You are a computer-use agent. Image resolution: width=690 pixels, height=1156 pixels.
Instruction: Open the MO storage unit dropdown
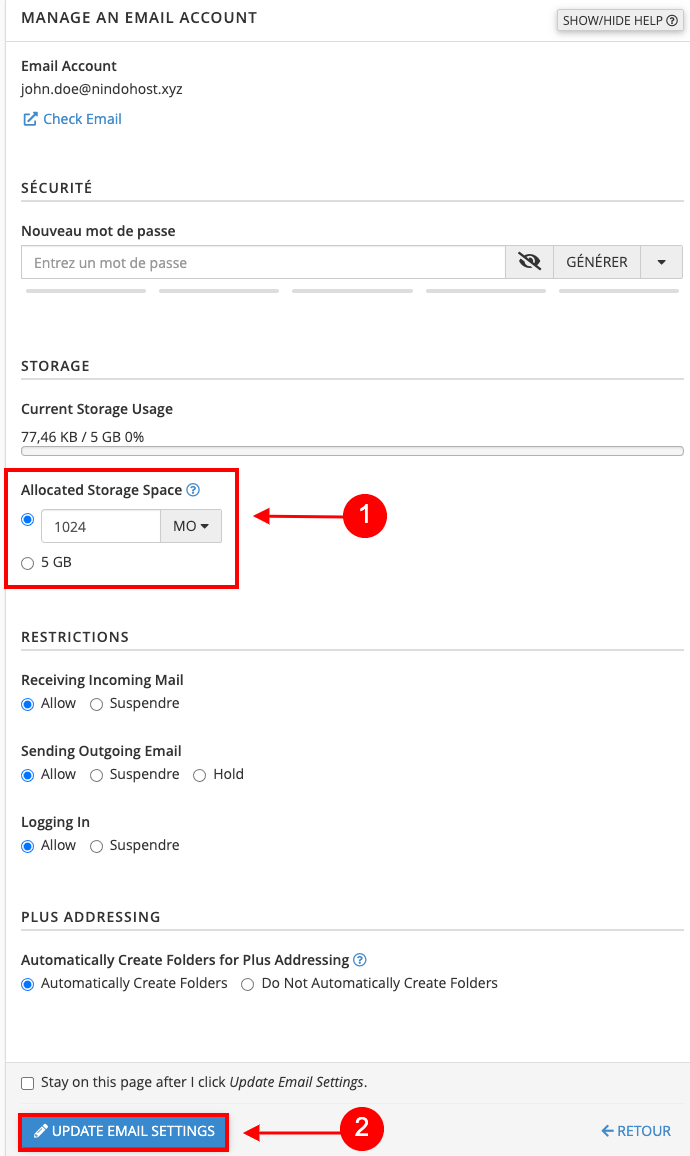tap(191, 526)
